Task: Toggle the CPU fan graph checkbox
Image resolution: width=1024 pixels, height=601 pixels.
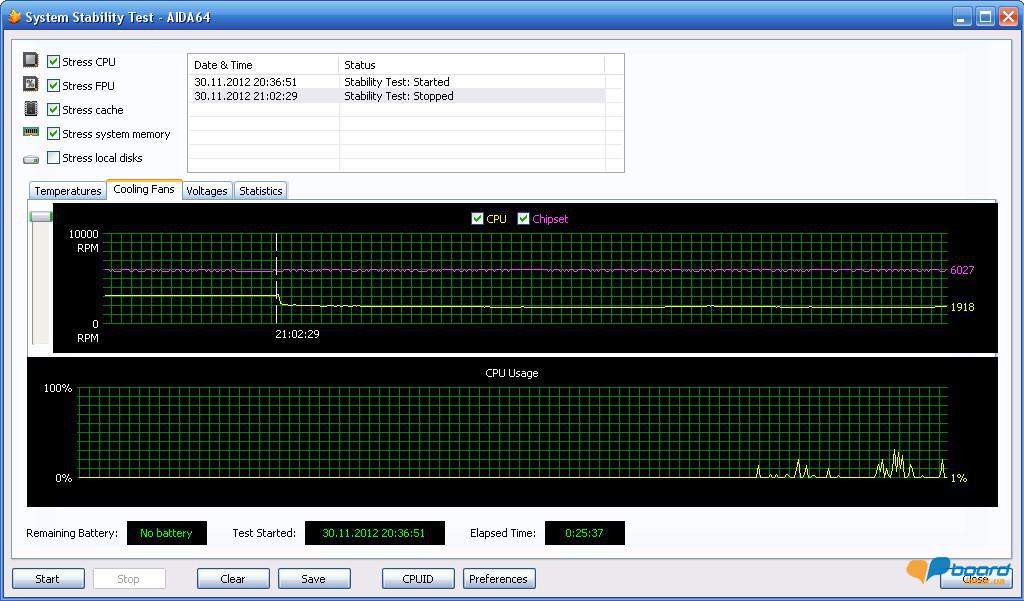Action: (x=477, y=219)
